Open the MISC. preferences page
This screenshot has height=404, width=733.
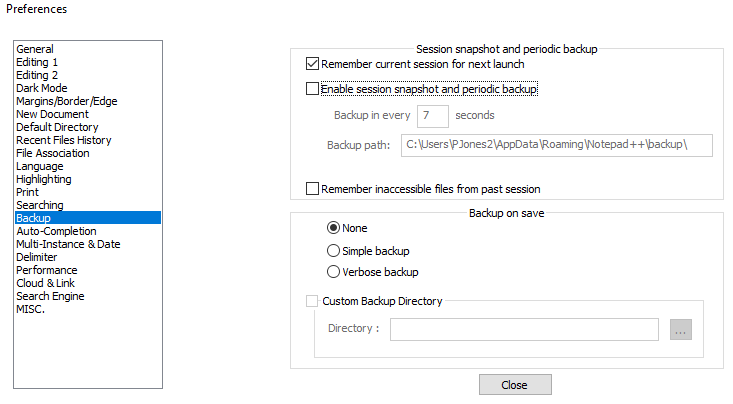click(x=30, y=309)
